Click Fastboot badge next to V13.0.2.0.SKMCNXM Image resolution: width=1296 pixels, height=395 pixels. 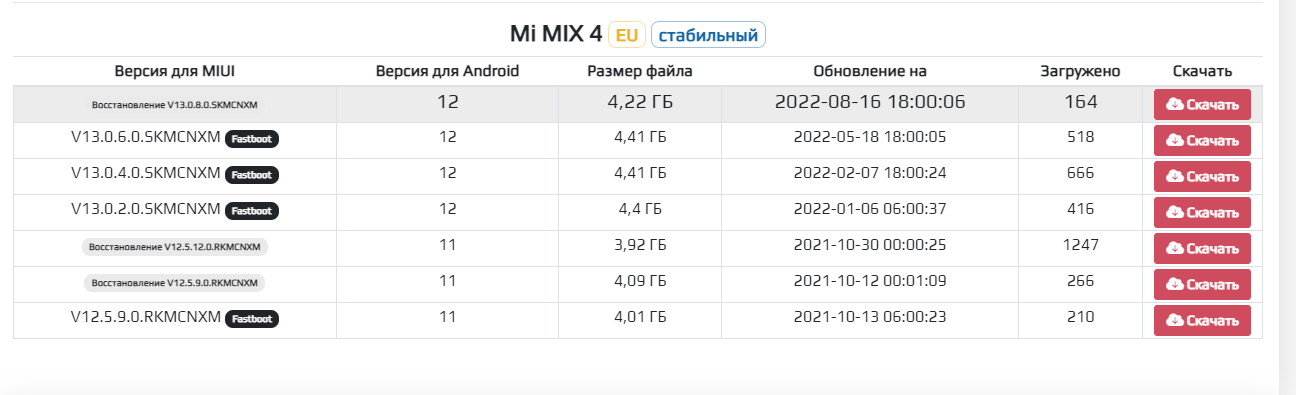(x=251, y=211)
